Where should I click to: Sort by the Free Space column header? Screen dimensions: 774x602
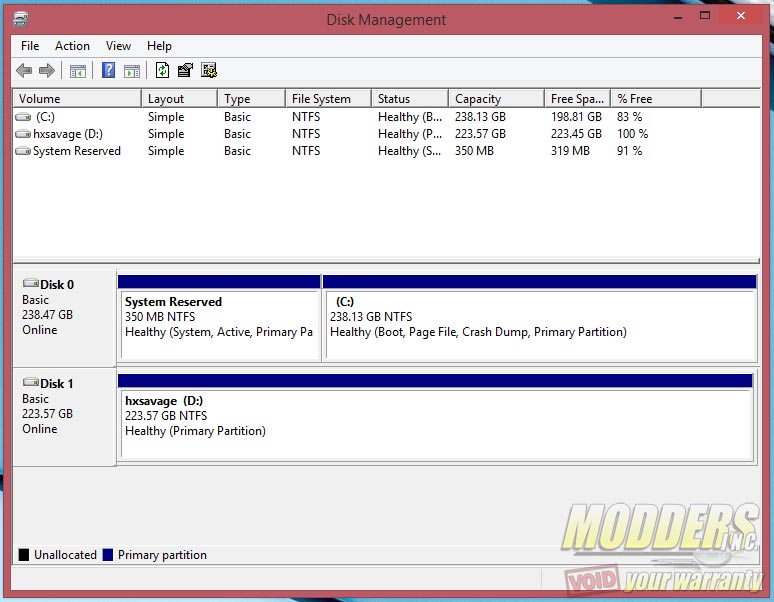[578, 99]
